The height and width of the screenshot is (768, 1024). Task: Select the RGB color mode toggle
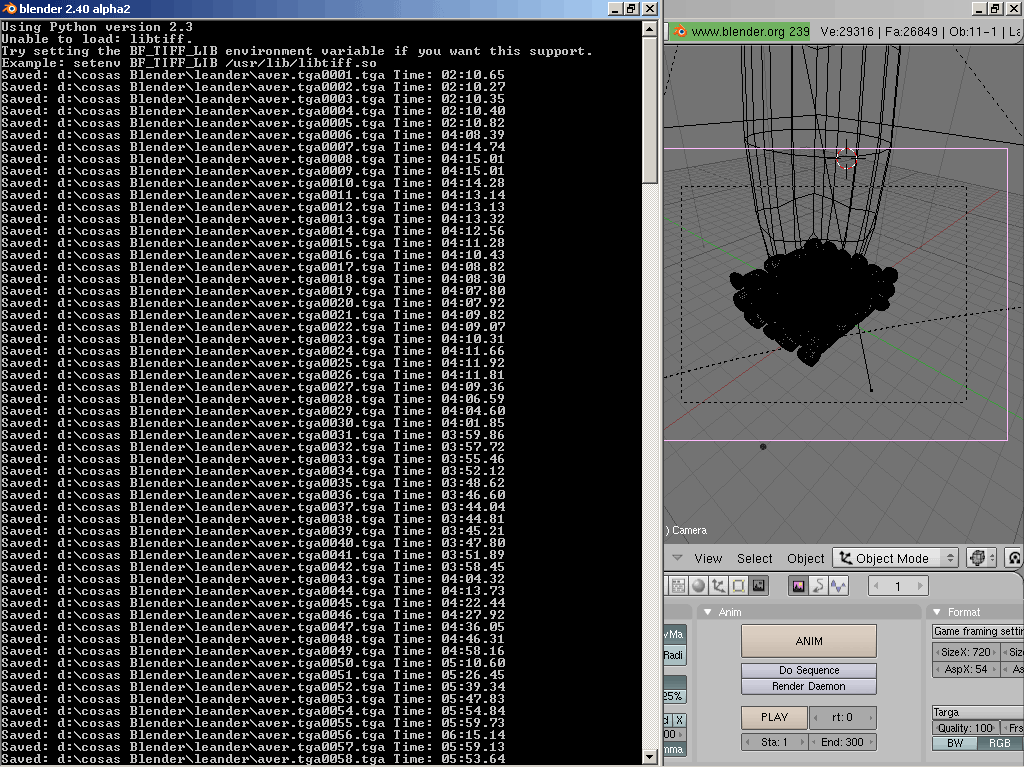click(1000, 743)
